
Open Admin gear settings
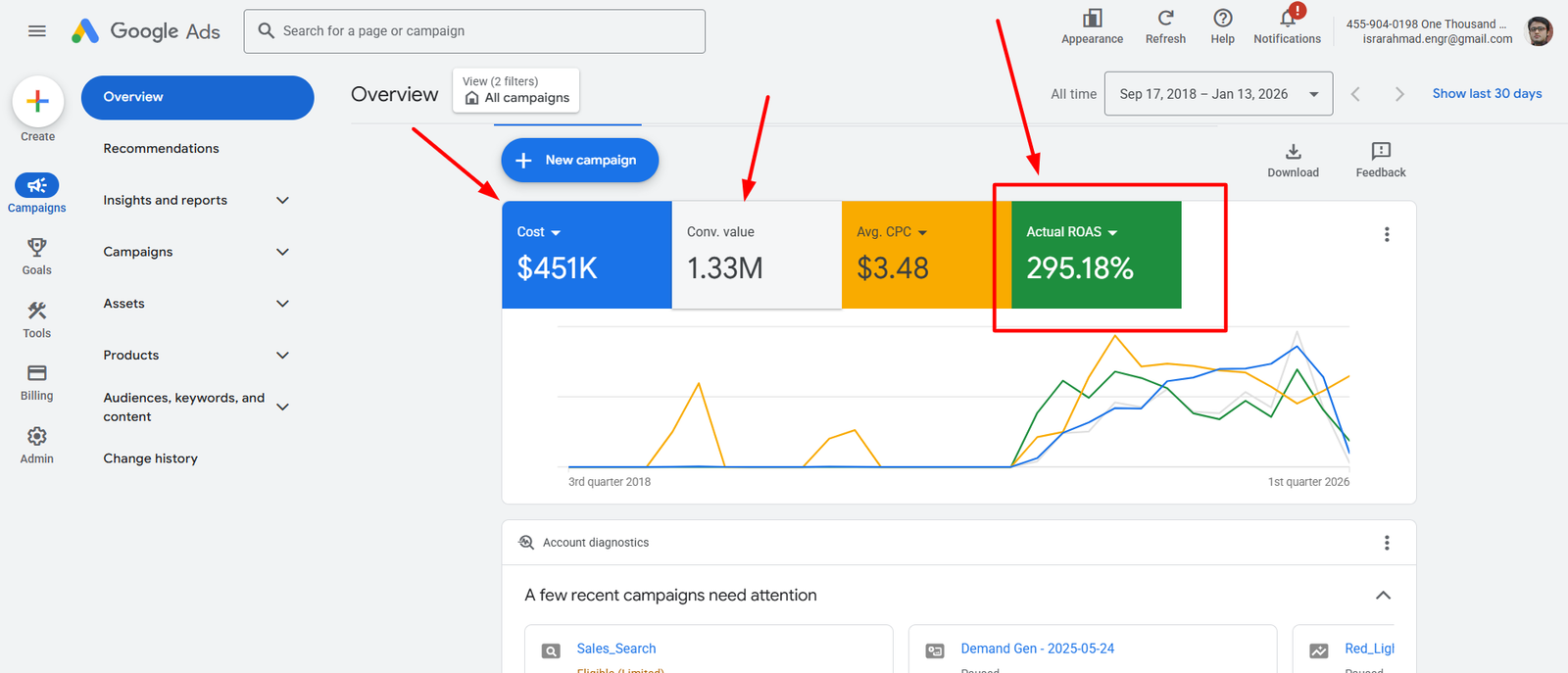(37, 436)
